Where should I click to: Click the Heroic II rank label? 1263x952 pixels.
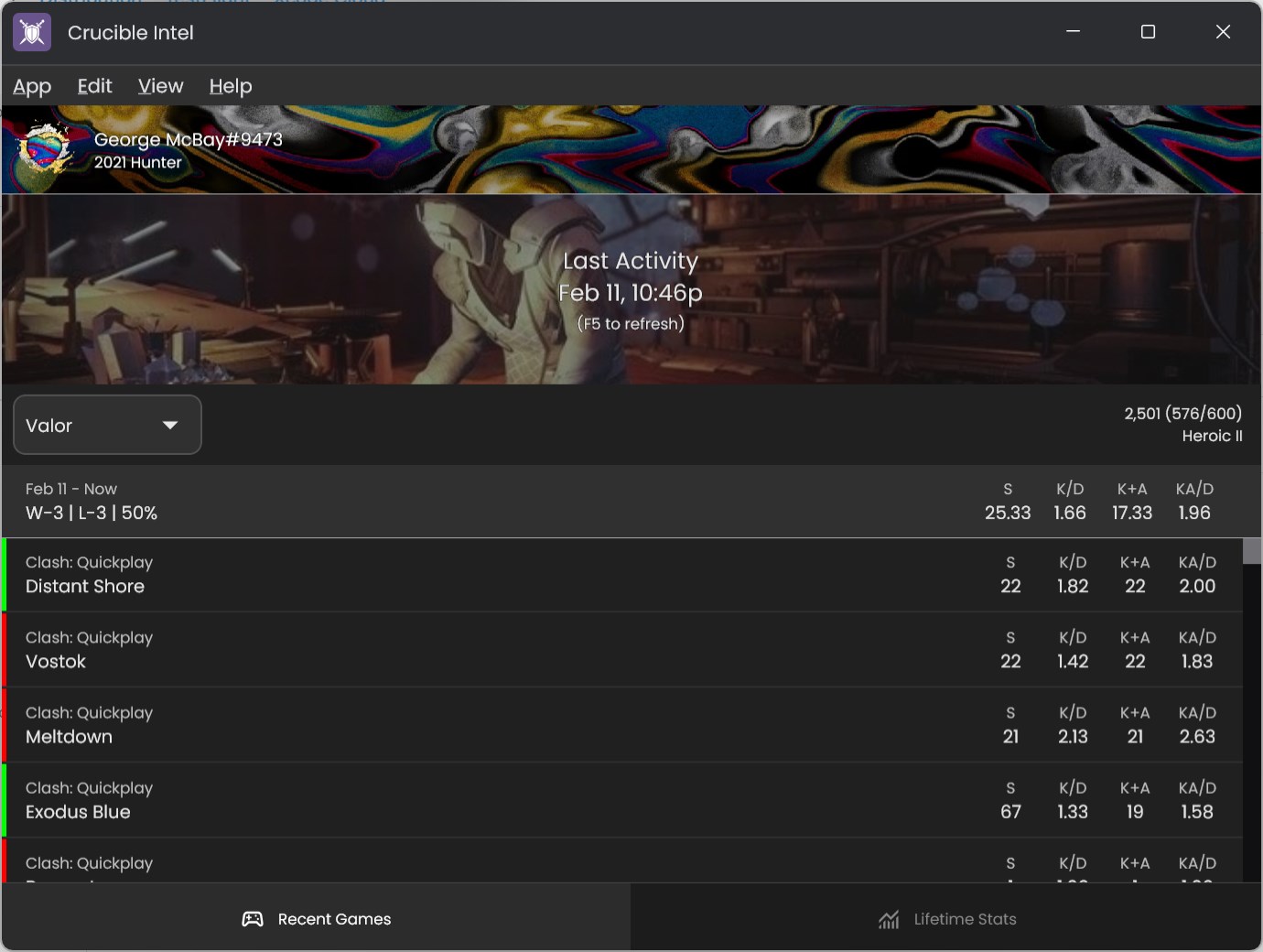(1212, 436)
